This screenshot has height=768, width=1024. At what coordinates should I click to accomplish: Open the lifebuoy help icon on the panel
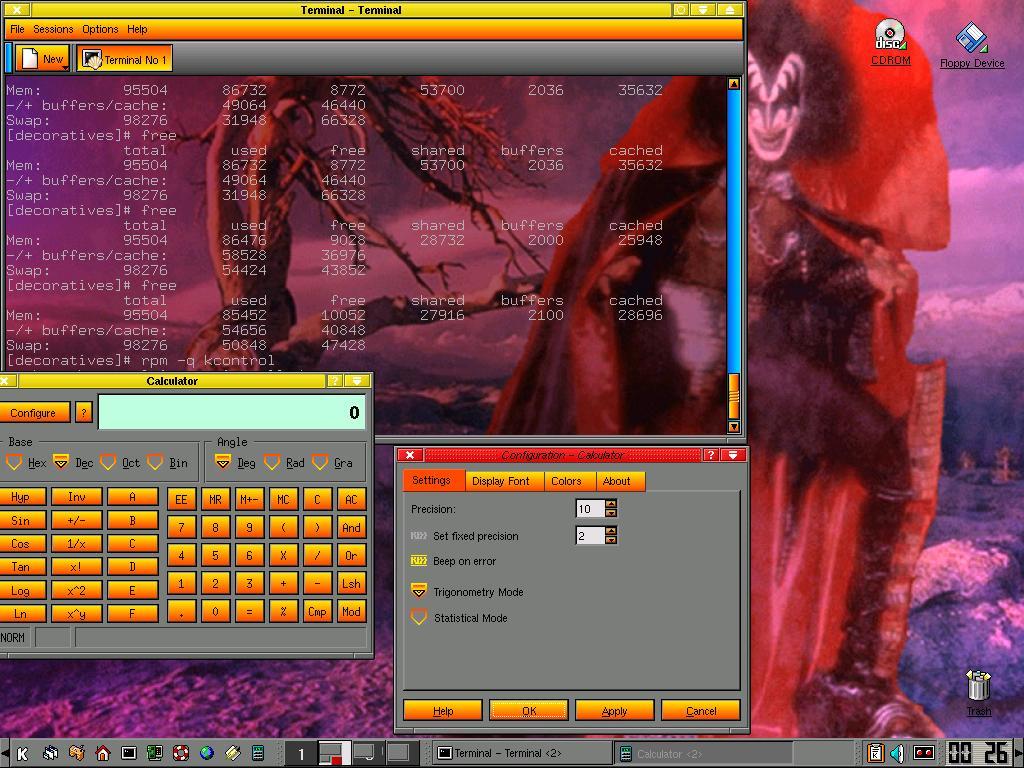click(x=181, y=754)
